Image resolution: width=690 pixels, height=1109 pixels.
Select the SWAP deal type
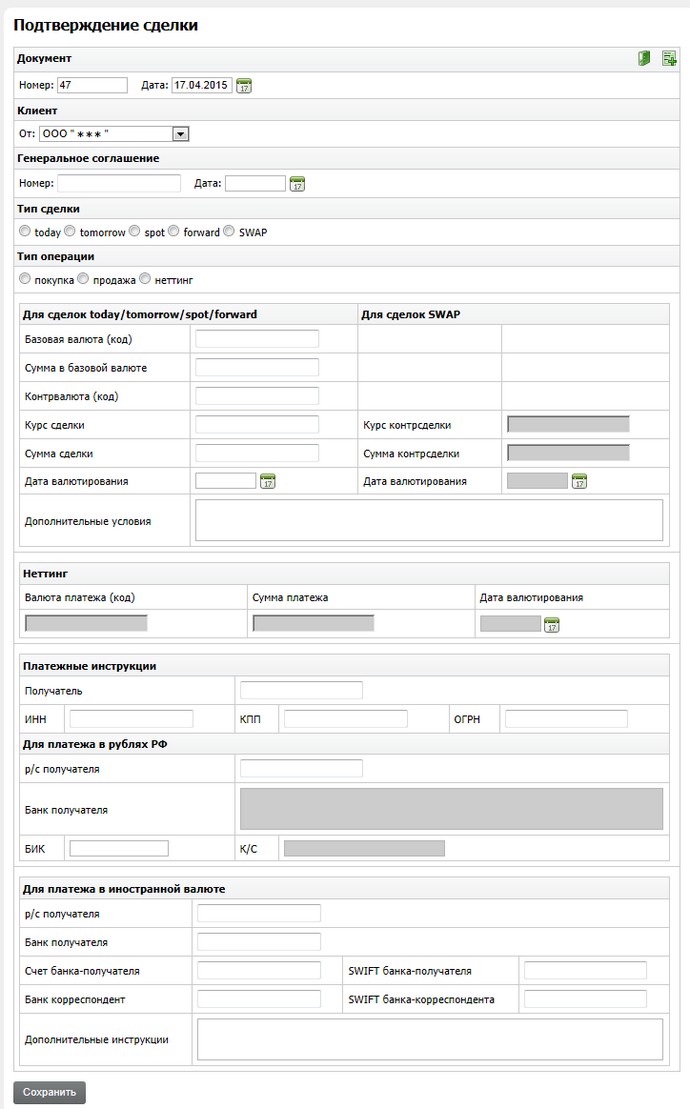click(x=229, y=231)
